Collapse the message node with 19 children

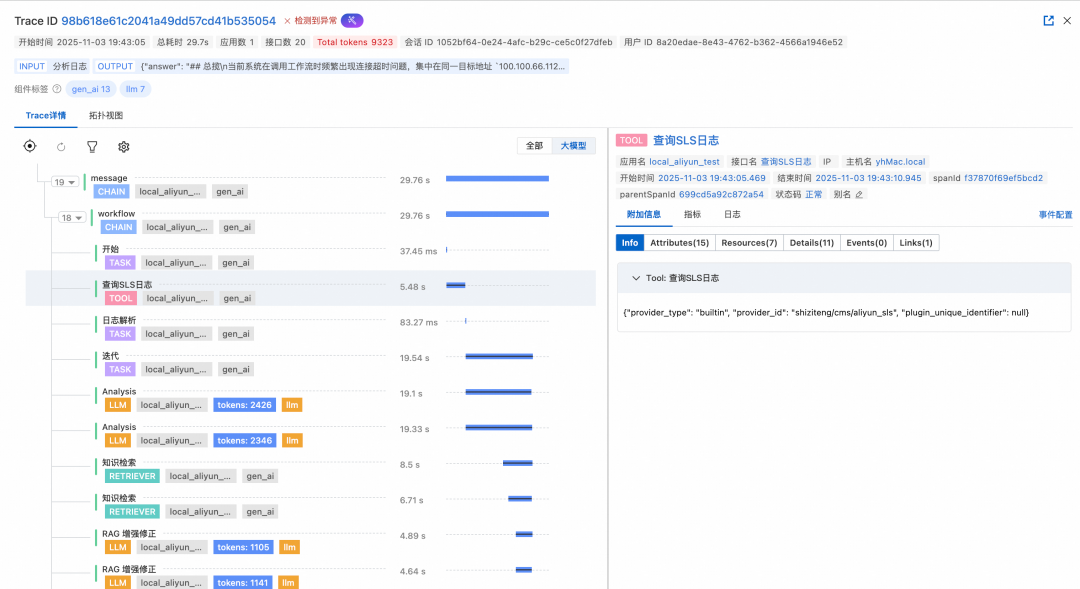[64, 183]
